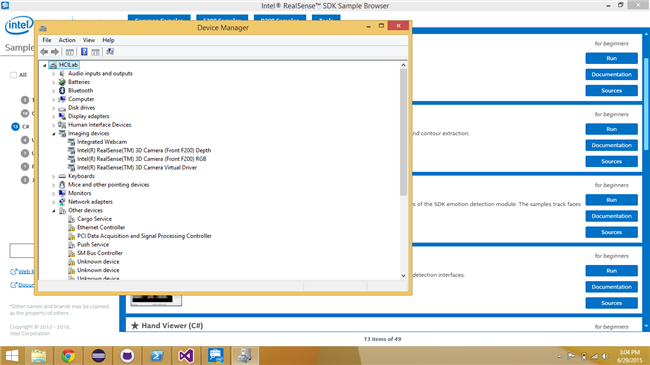Open File Explorer from the taskbar
This screenshot has height=365, width=650.
[39, 355]
